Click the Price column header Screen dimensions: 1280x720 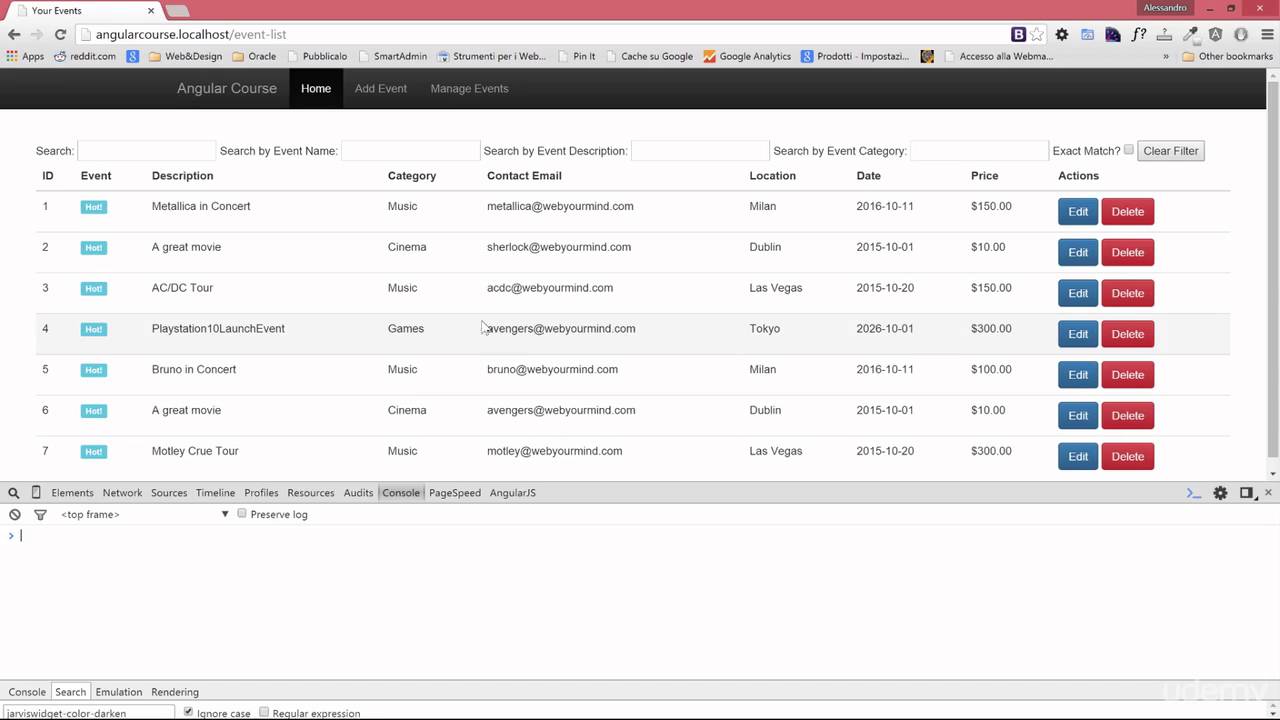coord(985,176)
